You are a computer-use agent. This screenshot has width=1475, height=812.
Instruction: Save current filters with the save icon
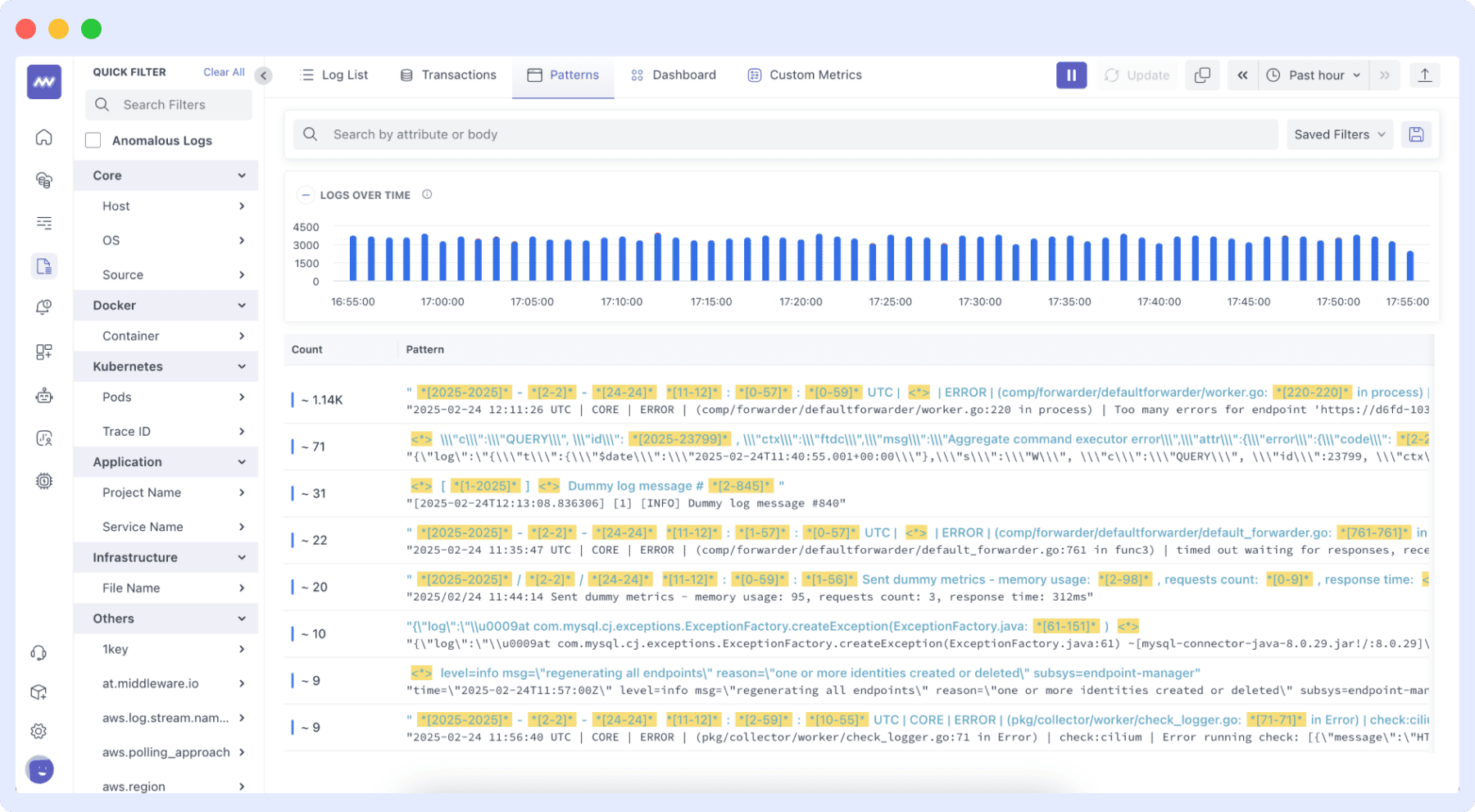coord(1416,134)
